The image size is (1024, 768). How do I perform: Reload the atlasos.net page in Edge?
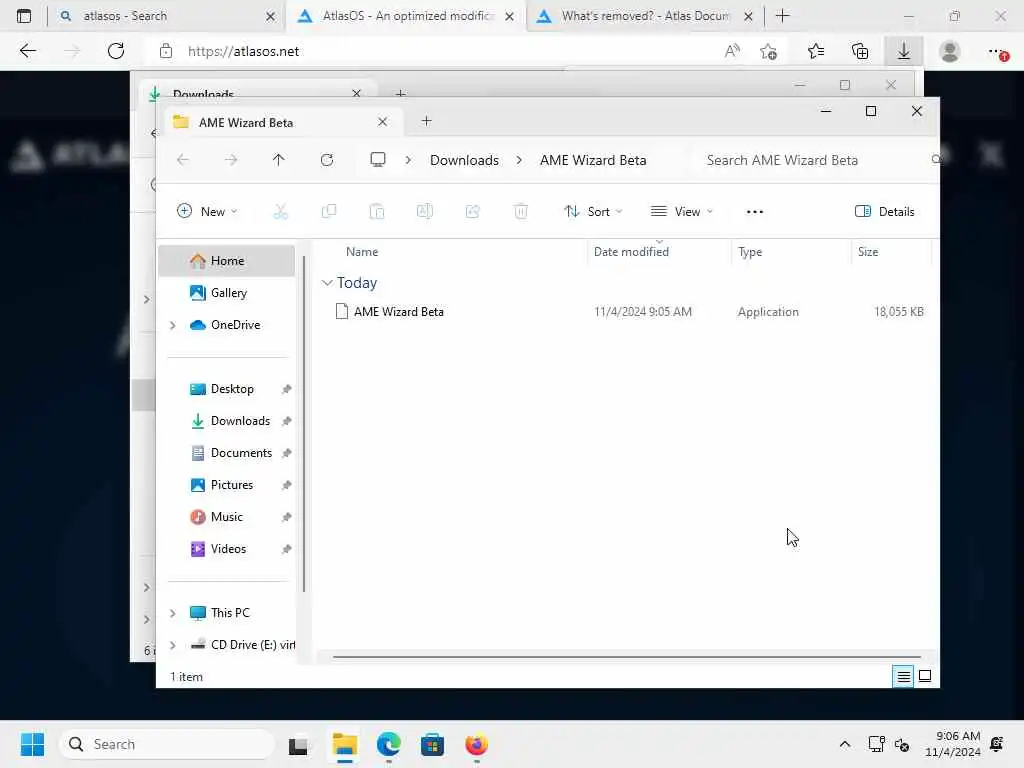[116, 51]
